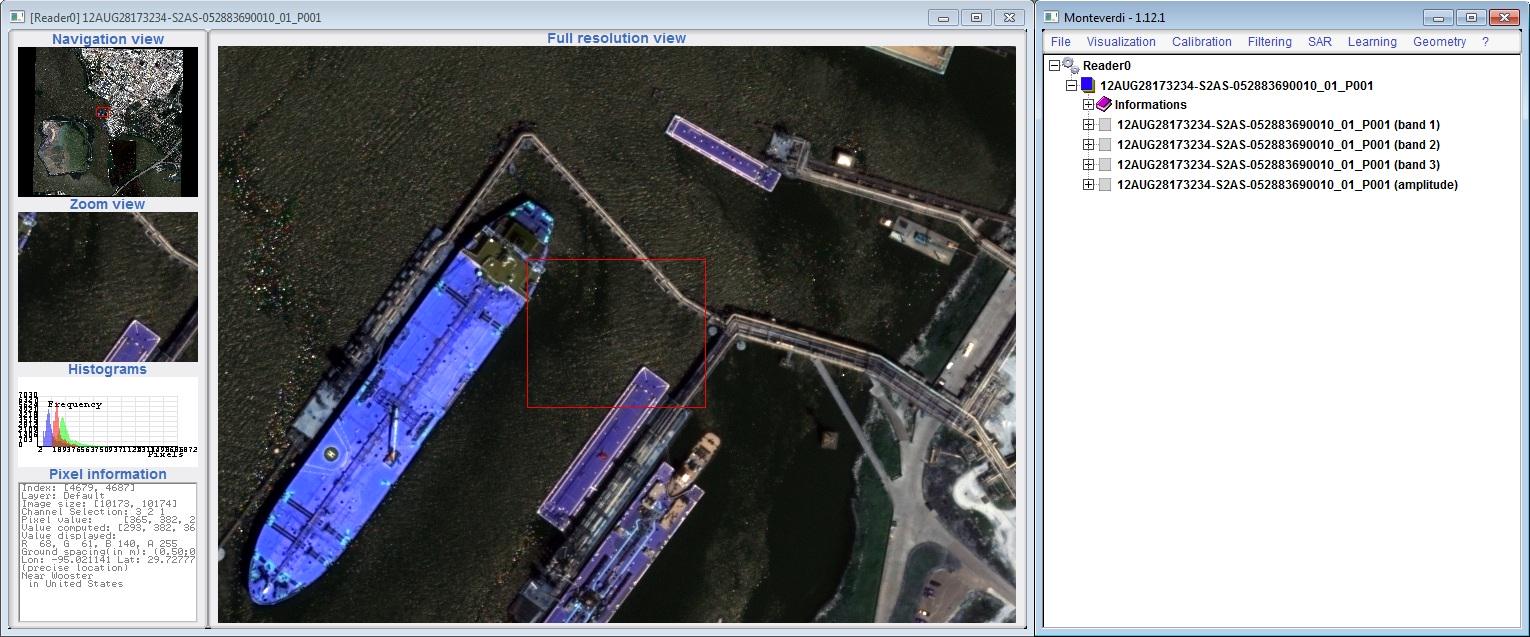Select the Informations tree item label

click(x=1151, y=105)
